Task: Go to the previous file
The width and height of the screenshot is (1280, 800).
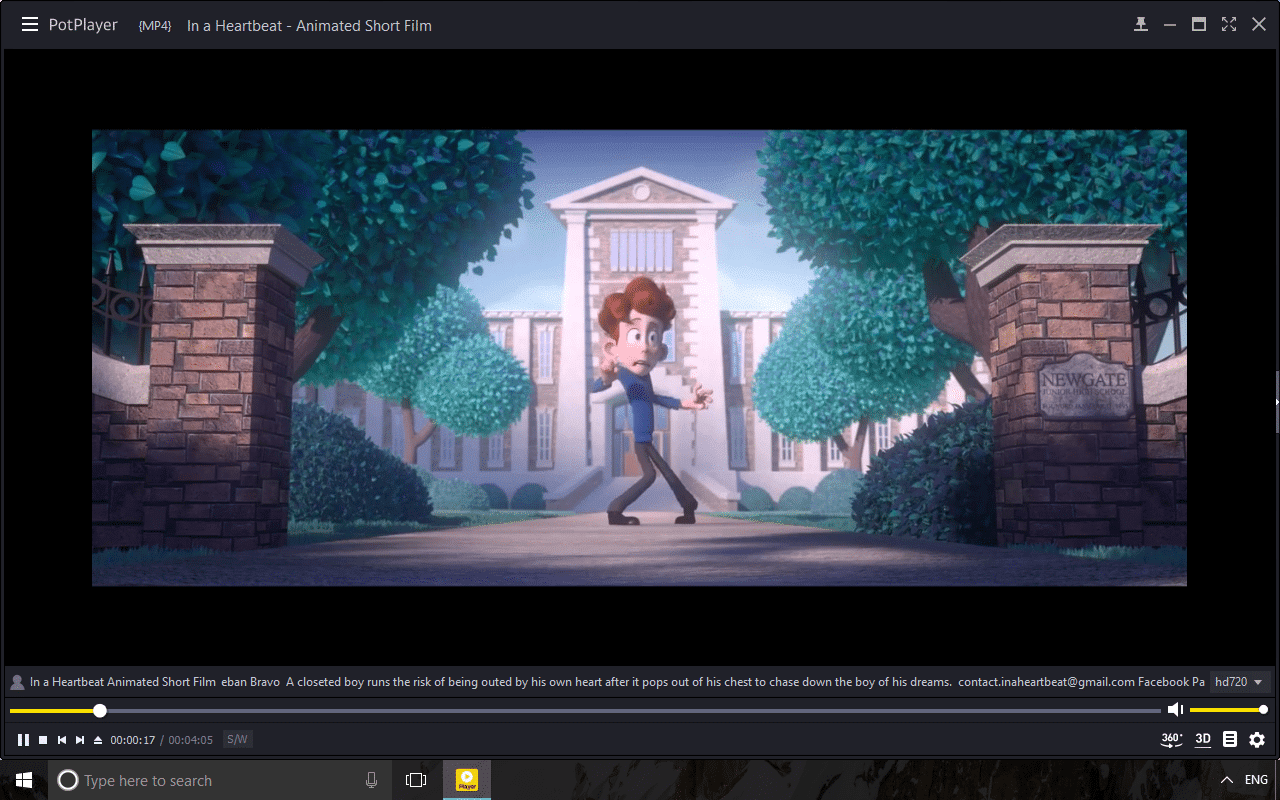Action: [62, 740]
